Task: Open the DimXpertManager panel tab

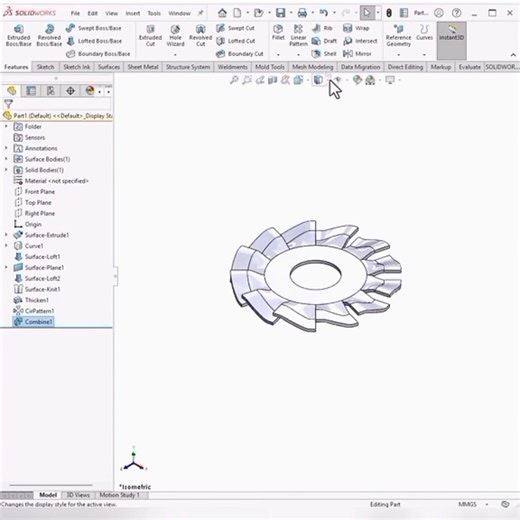Action: pos(70,91)
